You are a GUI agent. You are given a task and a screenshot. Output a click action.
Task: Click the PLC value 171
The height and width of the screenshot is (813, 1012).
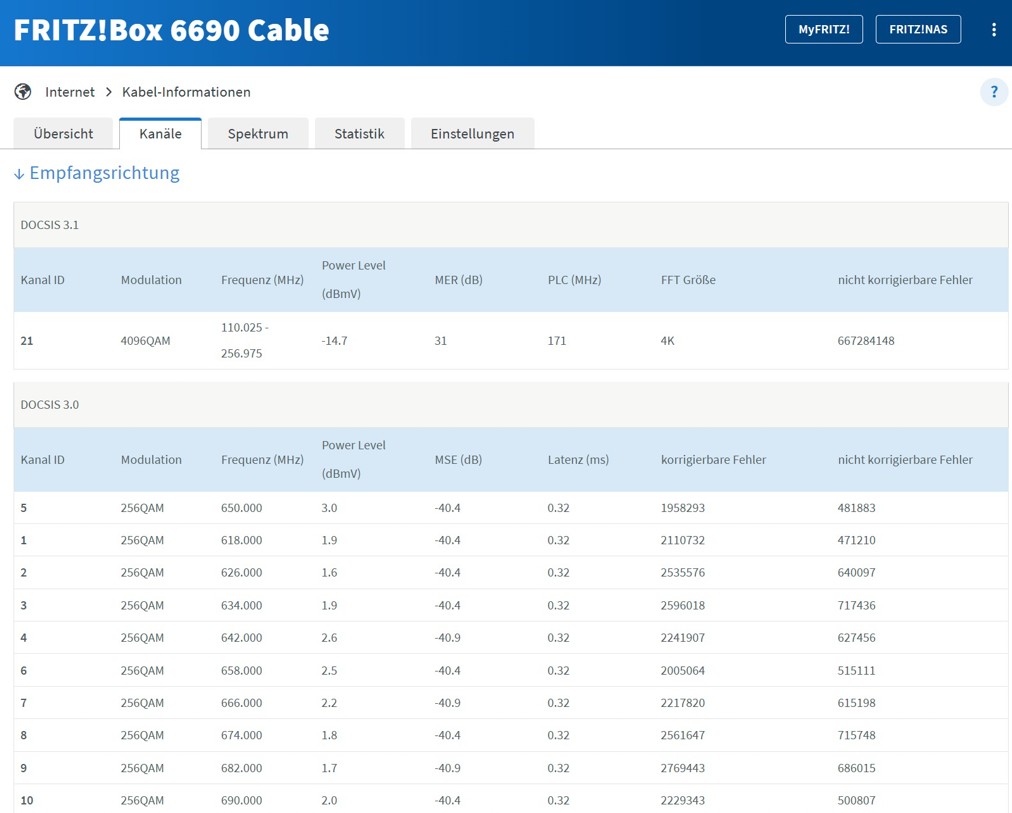click(x=557, y=341)
